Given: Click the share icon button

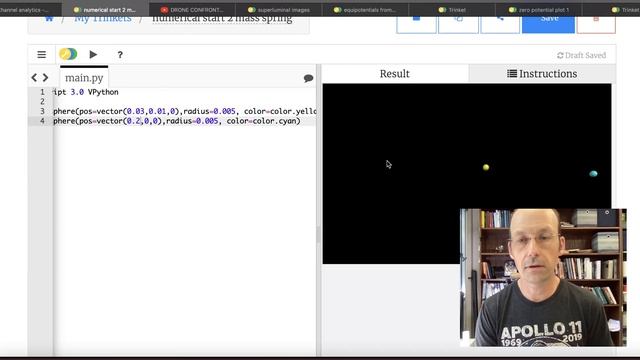Looking at the screenshot, I should 500,24.
